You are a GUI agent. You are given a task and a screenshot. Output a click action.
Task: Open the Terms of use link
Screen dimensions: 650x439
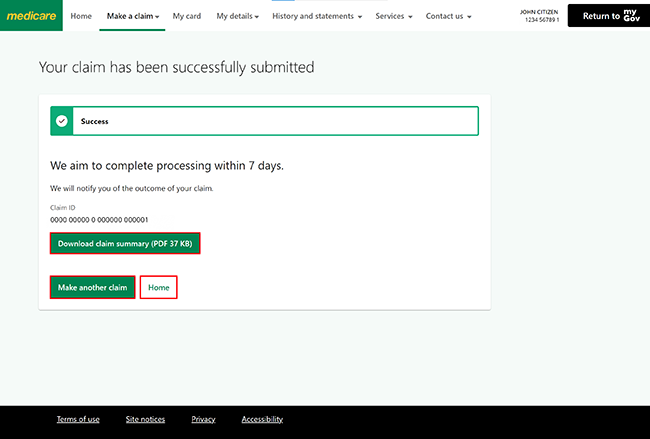click(x=78, y=419)
